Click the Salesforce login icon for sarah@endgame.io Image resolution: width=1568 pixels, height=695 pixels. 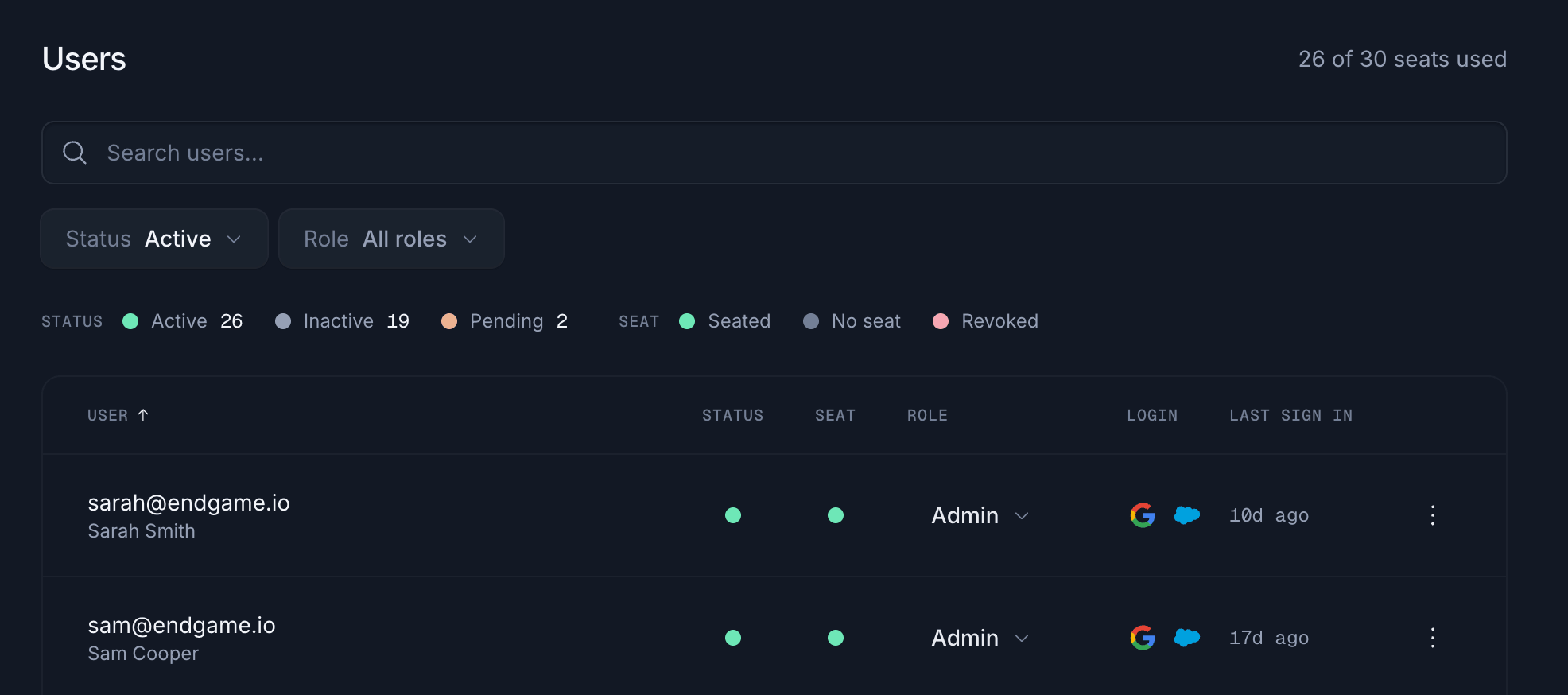[x=1187, y=515]
